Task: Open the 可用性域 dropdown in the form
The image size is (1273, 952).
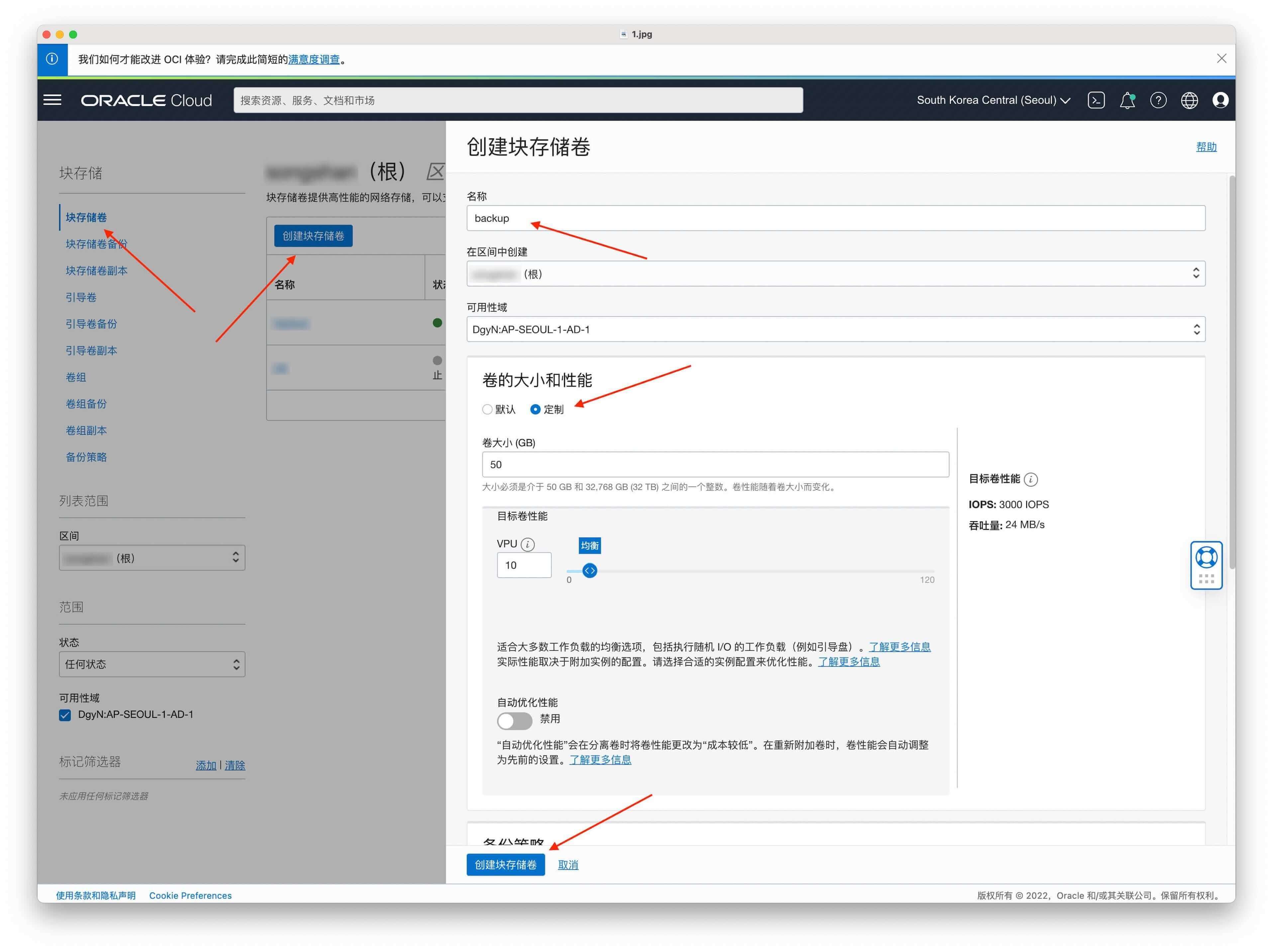Action: coord(835,329)
